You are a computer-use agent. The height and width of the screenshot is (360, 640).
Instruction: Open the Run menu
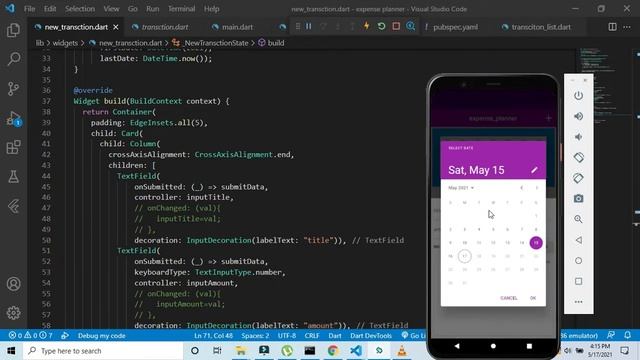click(x=153, y=9)
